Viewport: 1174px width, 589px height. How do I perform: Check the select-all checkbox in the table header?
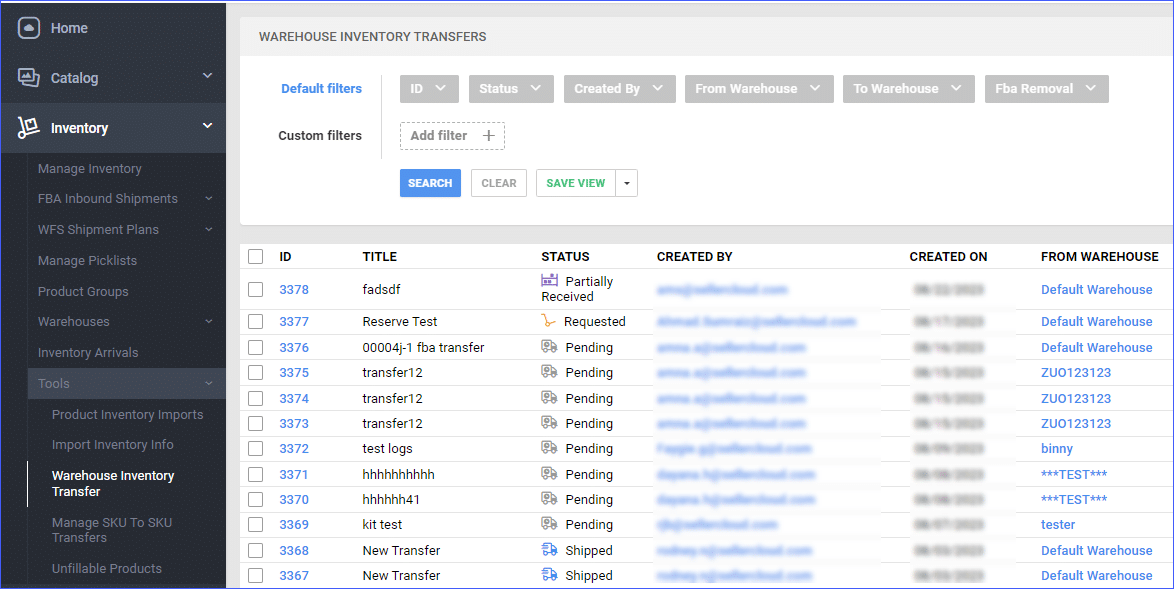(x=256, y=256)
